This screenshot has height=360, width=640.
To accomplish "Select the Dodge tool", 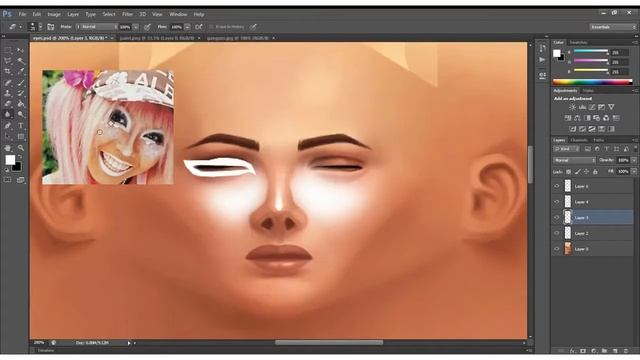I will 20,115.
